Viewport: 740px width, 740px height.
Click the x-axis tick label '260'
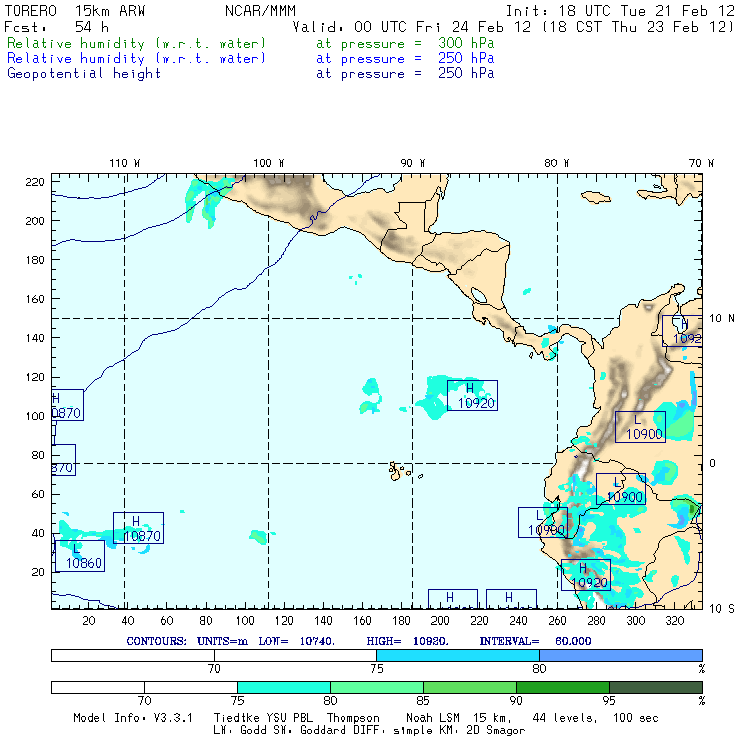point(557,621)
